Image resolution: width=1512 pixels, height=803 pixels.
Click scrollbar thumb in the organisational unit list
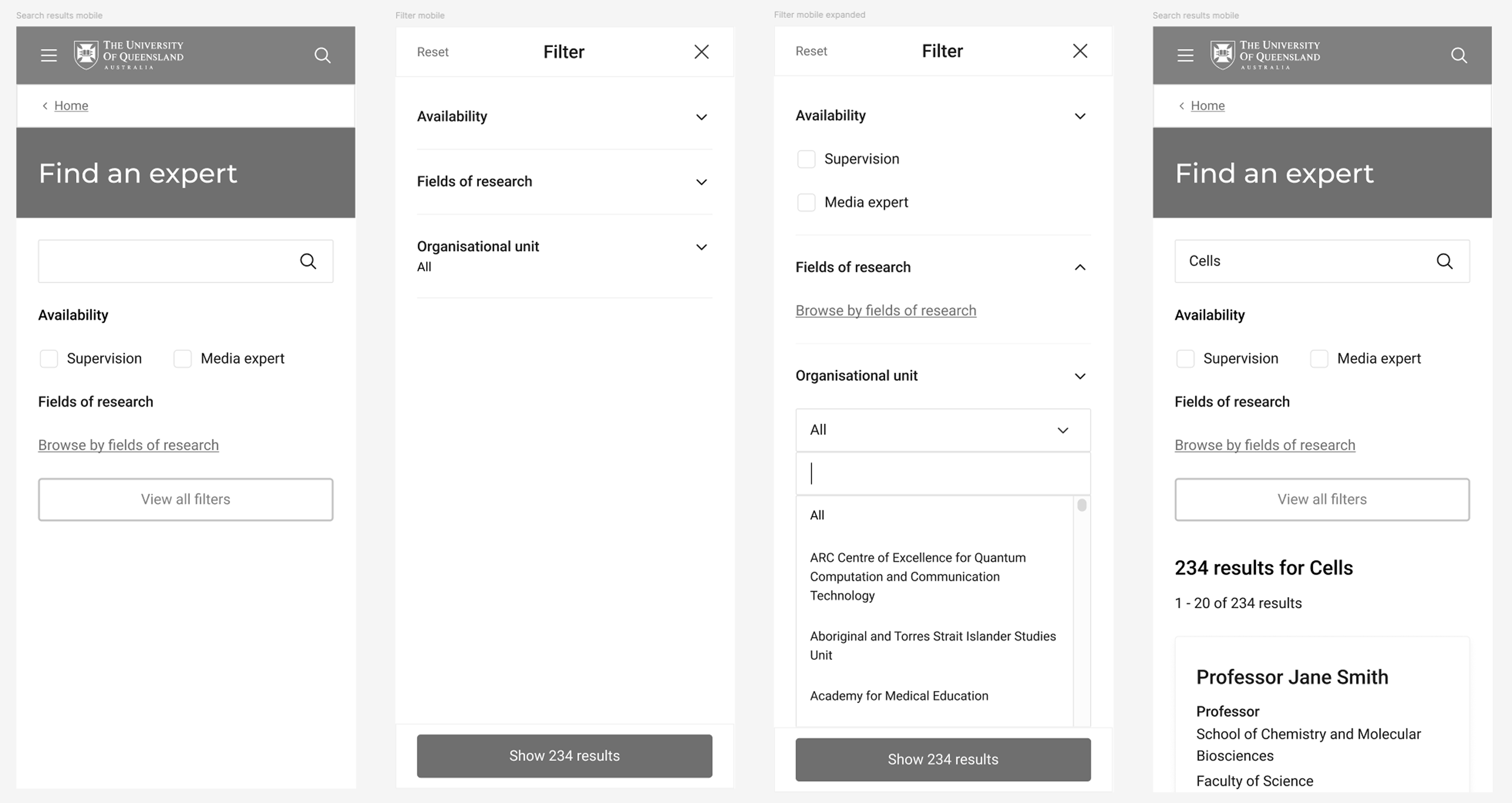1082,505
